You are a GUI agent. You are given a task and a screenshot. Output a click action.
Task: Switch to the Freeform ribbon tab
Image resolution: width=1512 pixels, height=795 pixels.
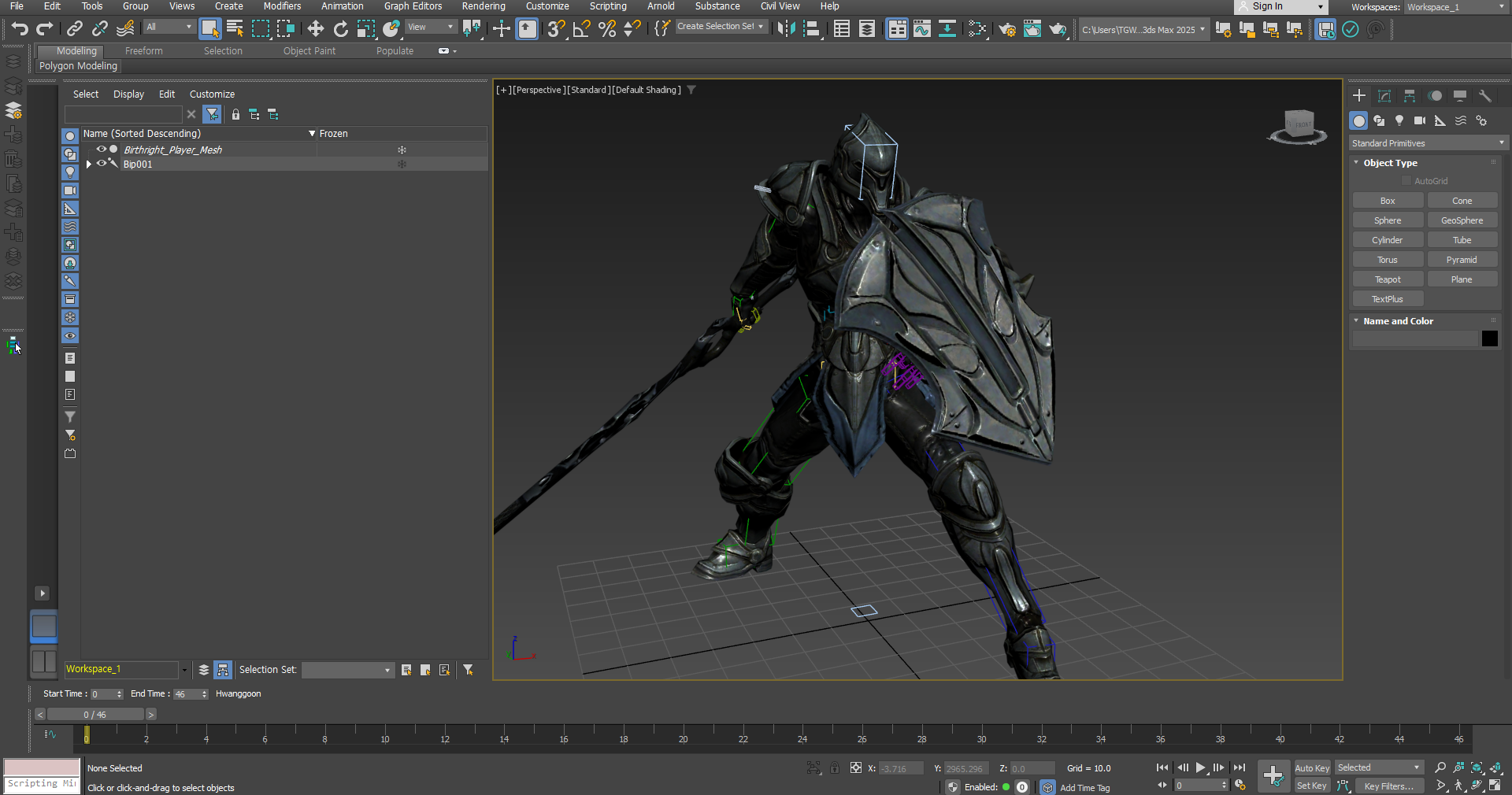[x=143, y=51]
